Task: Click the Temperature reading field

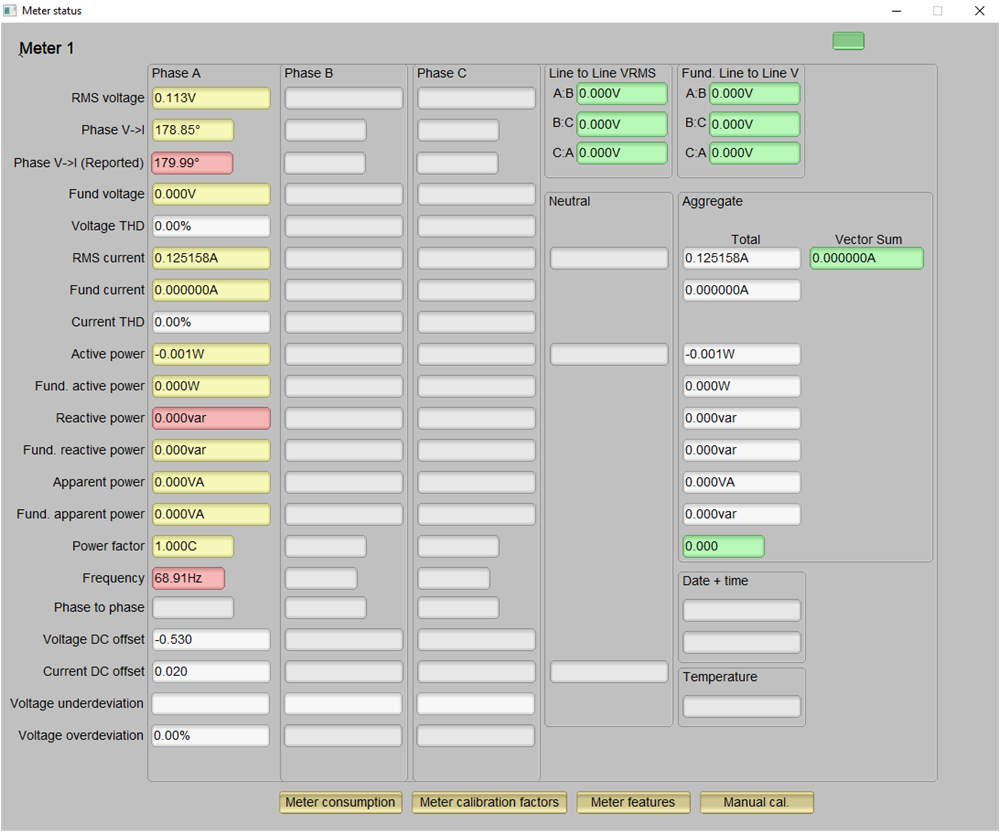Action: click(x=742, y=707)
